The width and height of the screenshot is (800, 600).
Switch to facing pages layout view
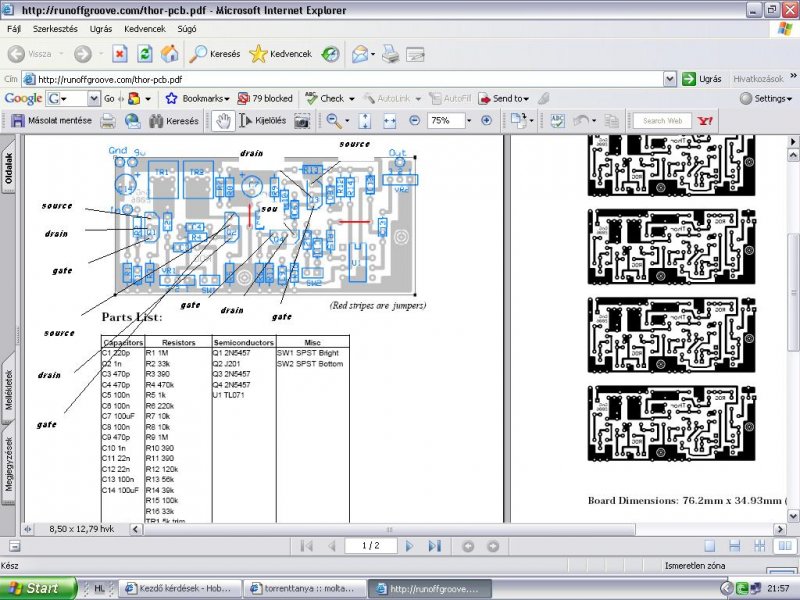[x=785, y=546]
